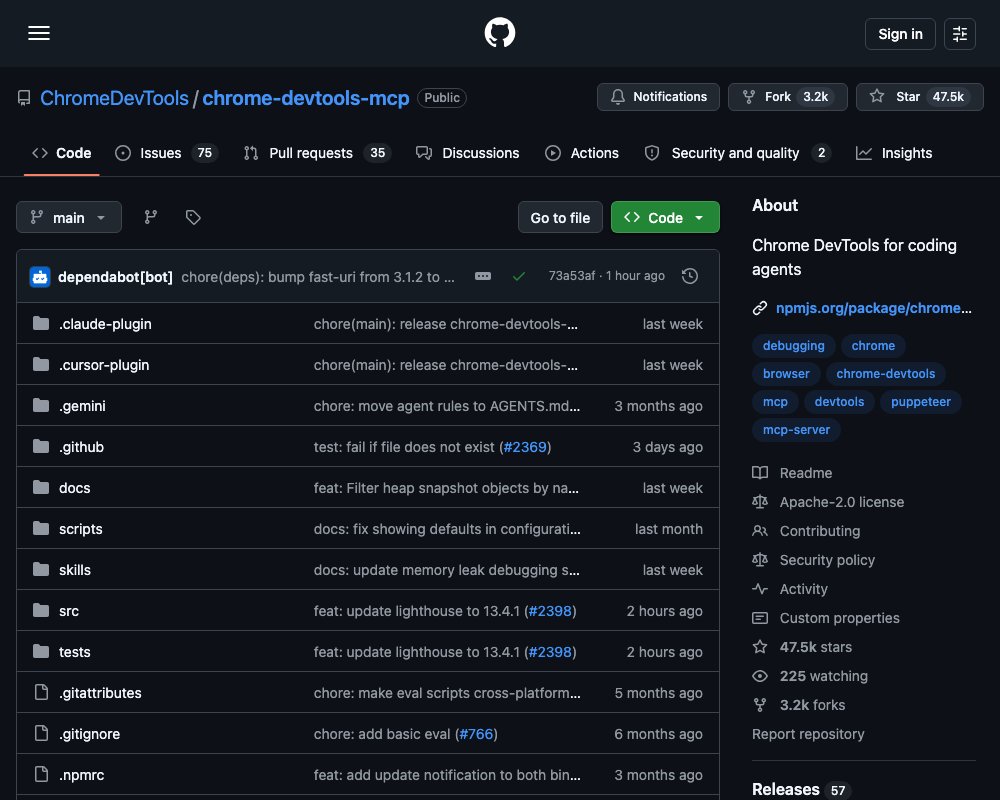
Task: Fork the chrome-devtools-mcp repository
Action: click(788, 97)
